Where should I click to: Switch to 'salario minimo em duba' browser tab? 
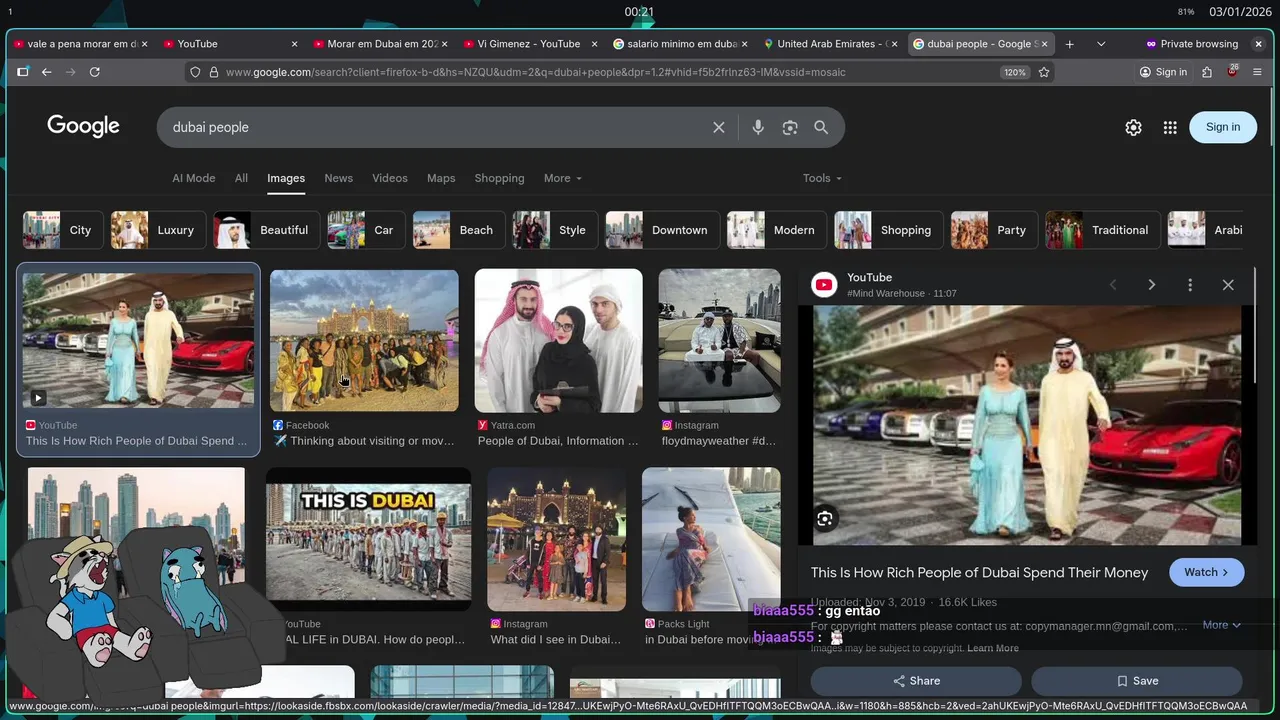[x=680, y=44]
